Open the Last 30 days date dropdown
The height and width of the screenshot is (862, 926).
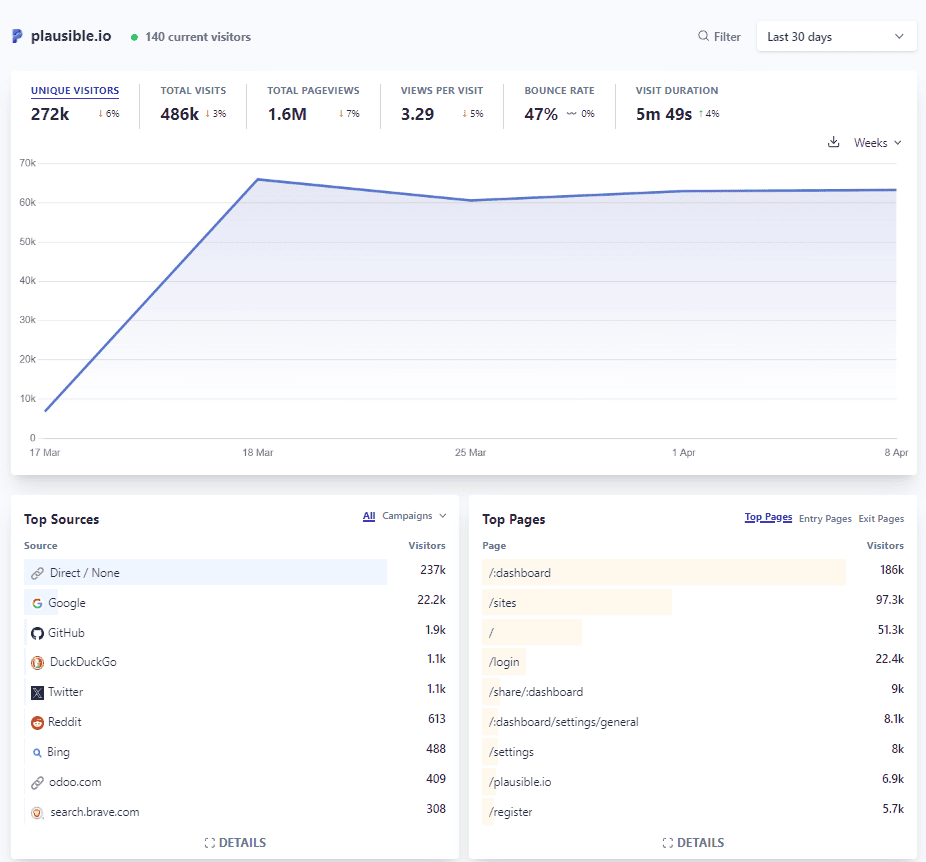click(836, 35)
